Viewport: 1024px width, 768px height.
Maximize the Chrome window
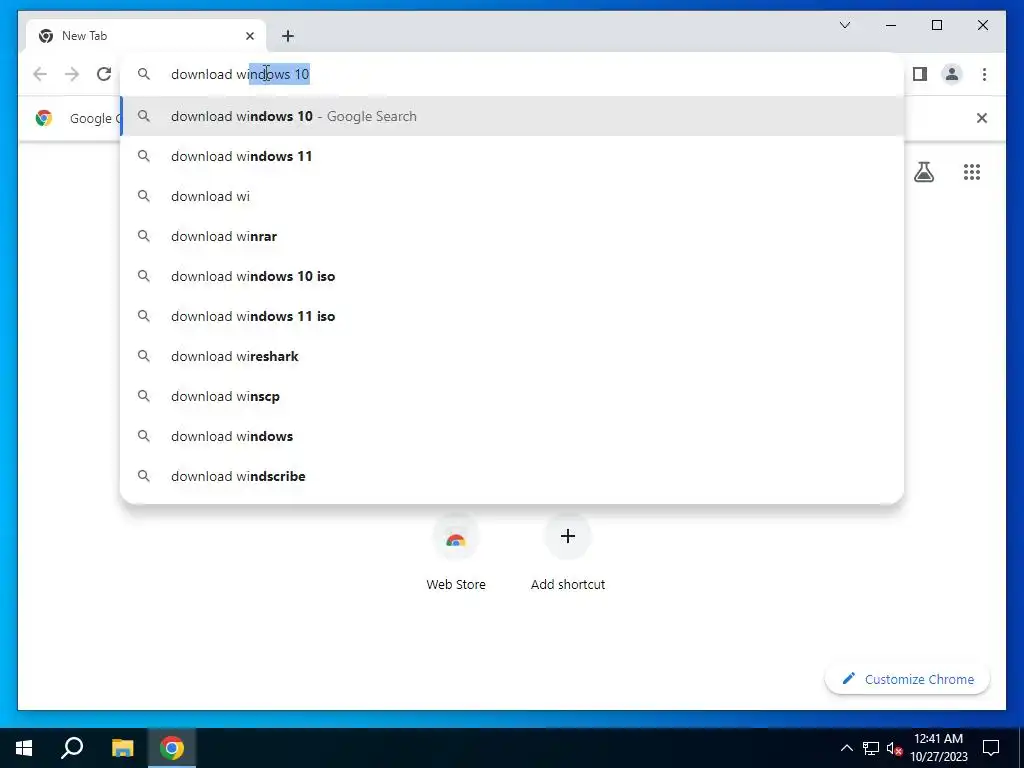[x=936, y=25]
